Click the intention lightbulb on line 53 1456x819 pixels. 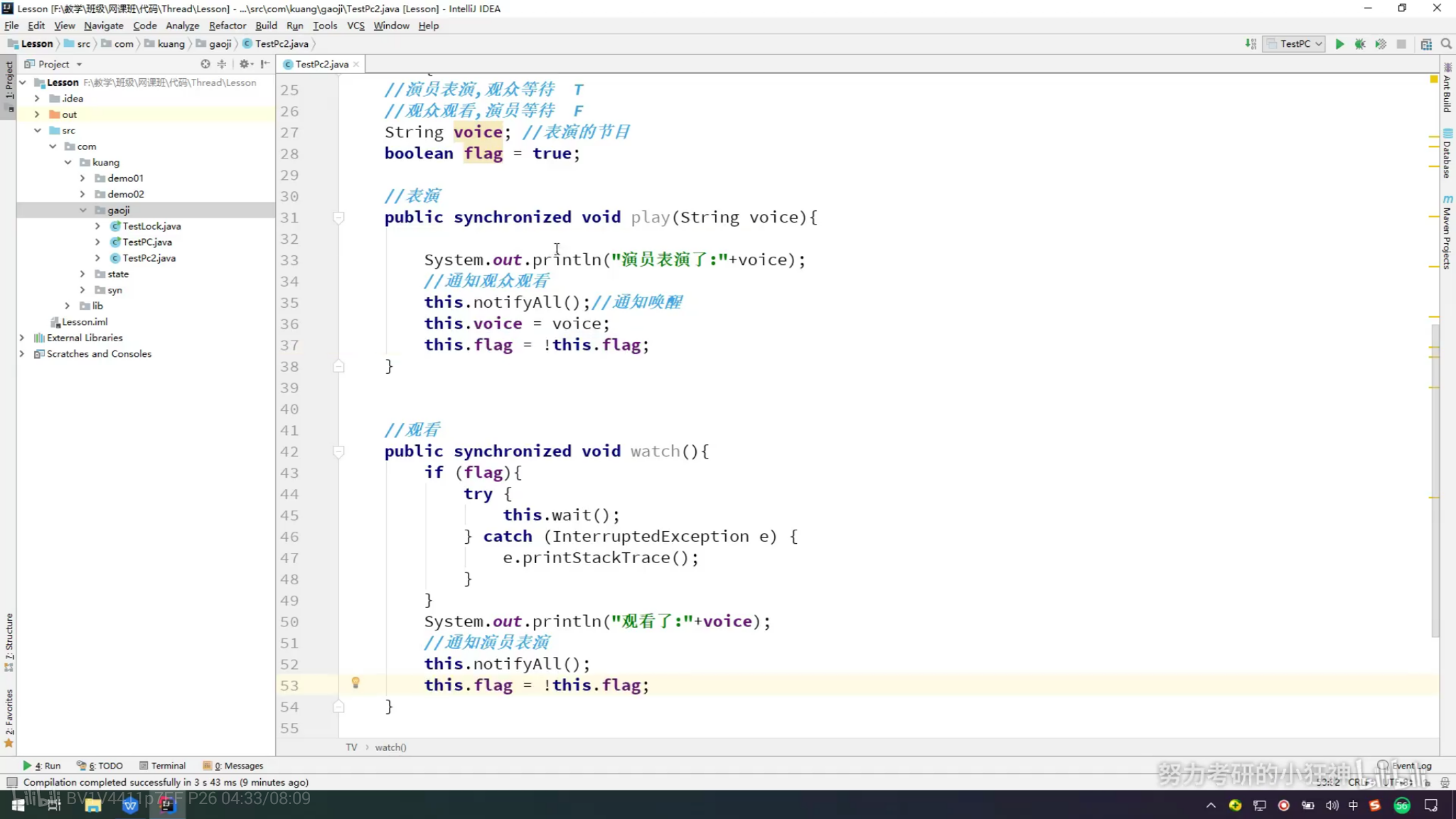pyautogui.click(x=355, y=683)
